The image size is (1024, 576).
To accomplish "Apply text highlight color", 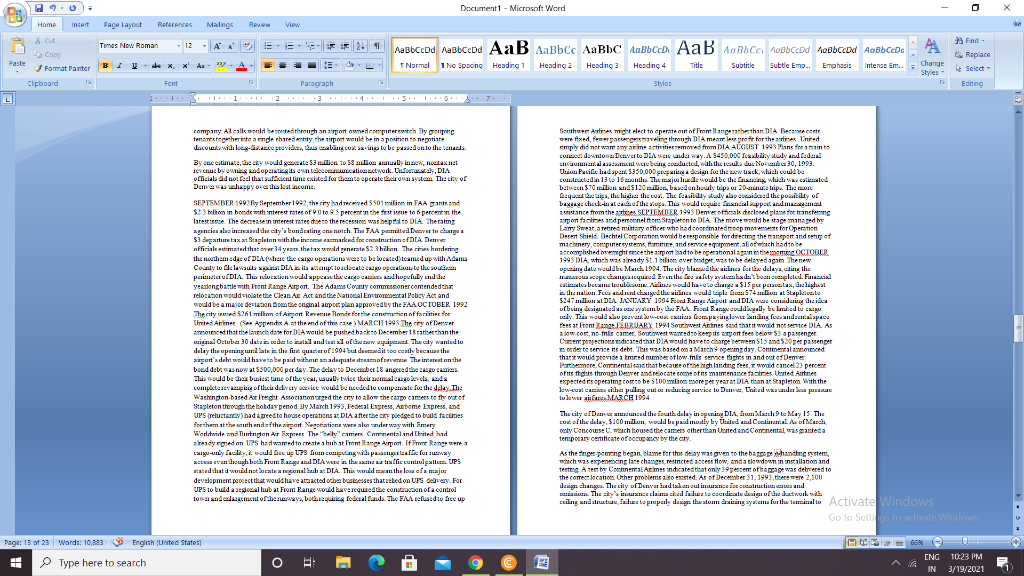I will coord(220,68).
